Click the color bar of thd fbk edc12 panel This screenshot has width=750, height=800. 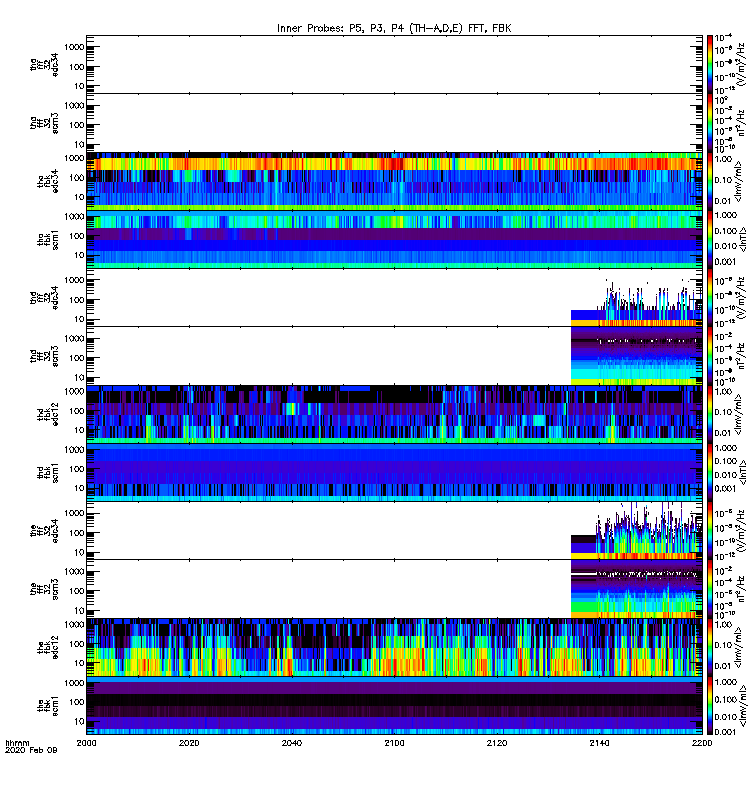710,414
